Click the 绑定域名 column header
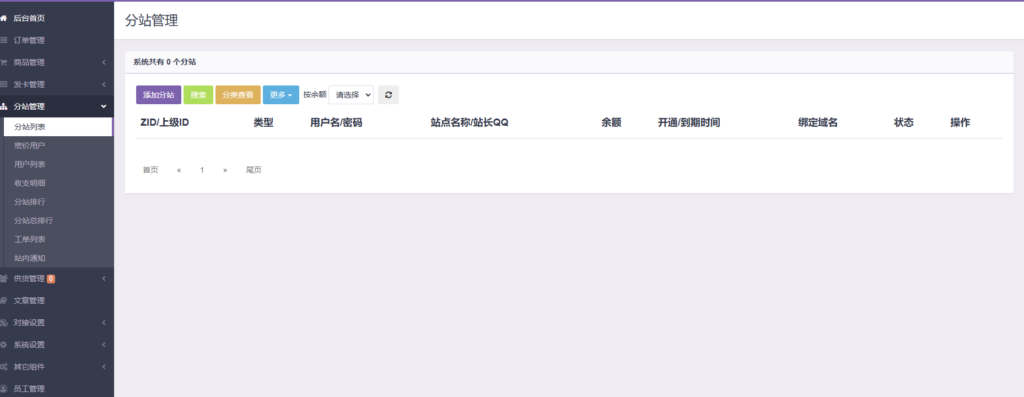Screen dimensions: 1024x397 (818, 123)
